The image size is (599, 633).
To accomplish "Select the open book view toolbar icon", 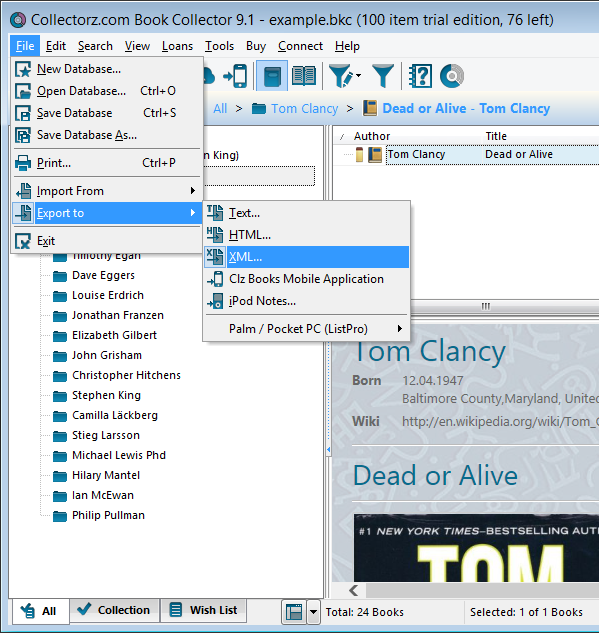I will 304,76.
